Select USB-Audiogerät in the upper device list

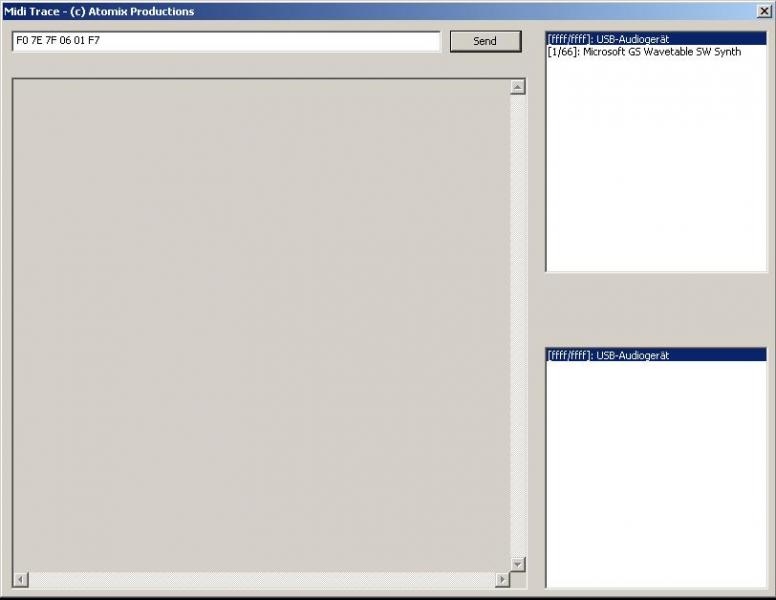[656, 39]
